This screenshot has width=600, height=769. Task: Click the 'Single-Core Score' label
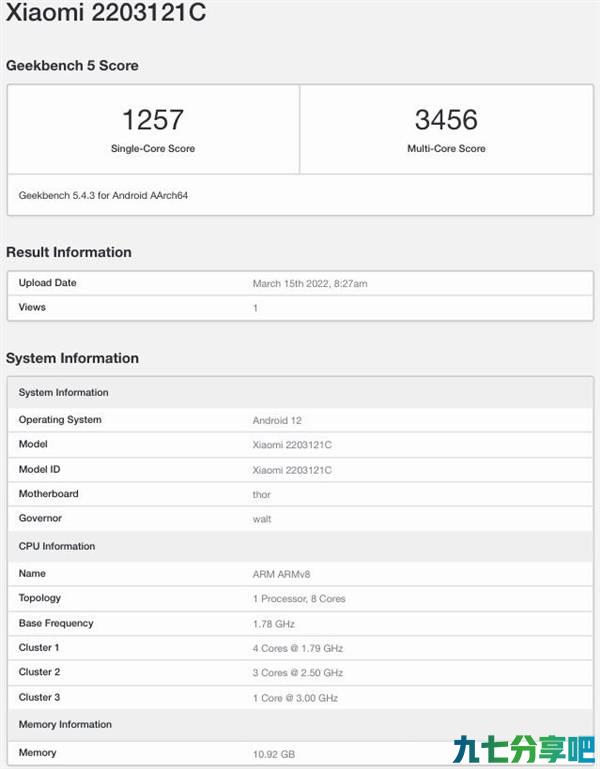[153, 149]
